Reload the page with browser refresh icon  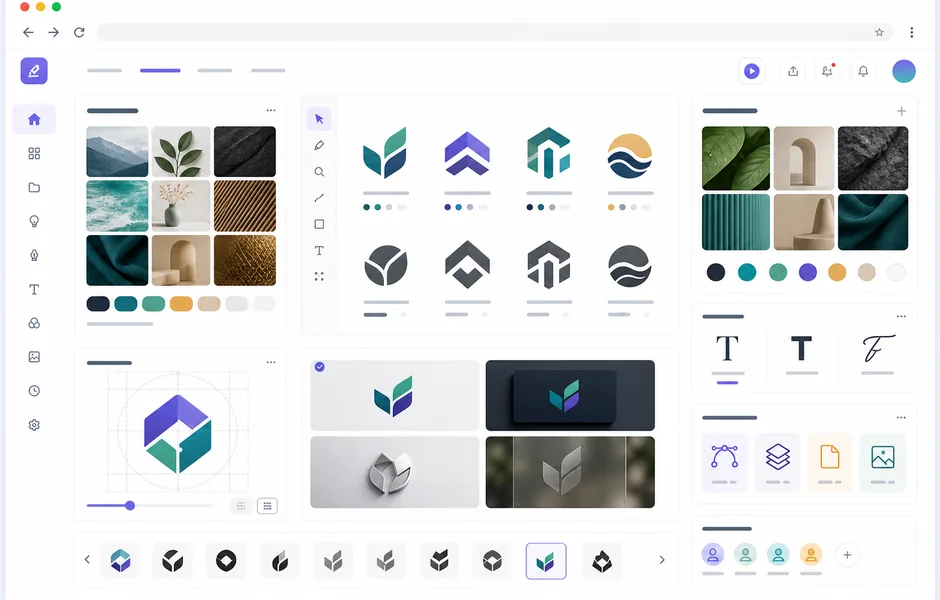(79, 32)
